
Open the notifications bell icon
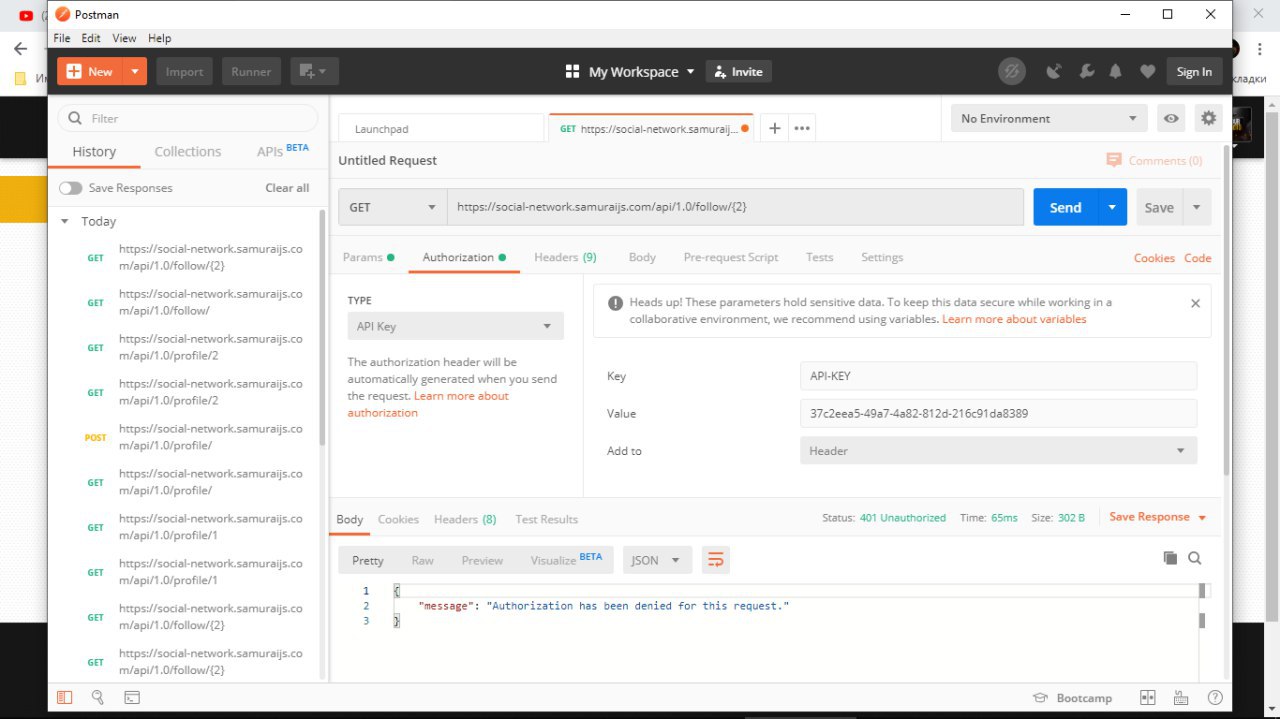click(x=1115, y=71)
